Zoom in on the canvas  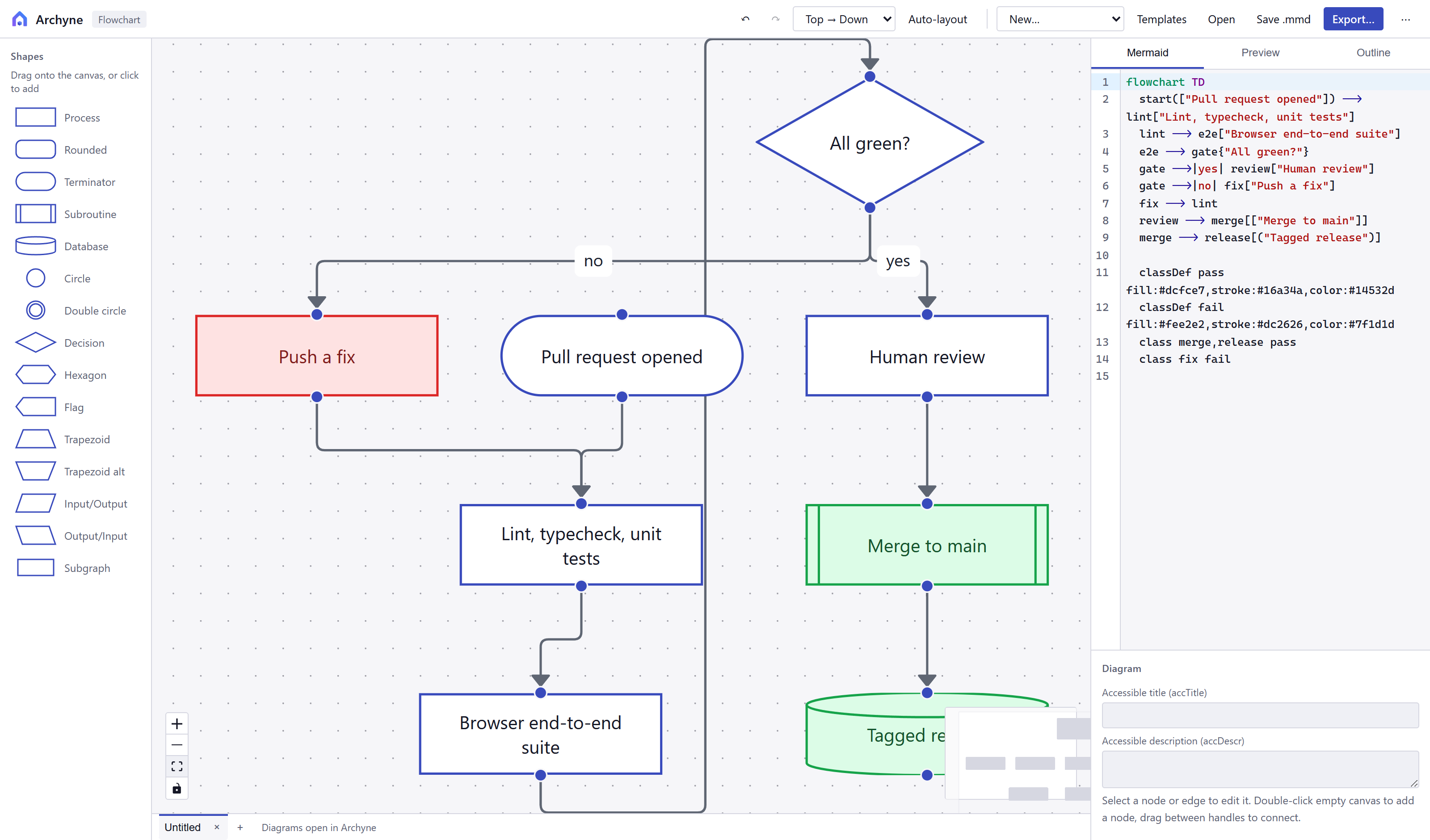tap(177, 724)
